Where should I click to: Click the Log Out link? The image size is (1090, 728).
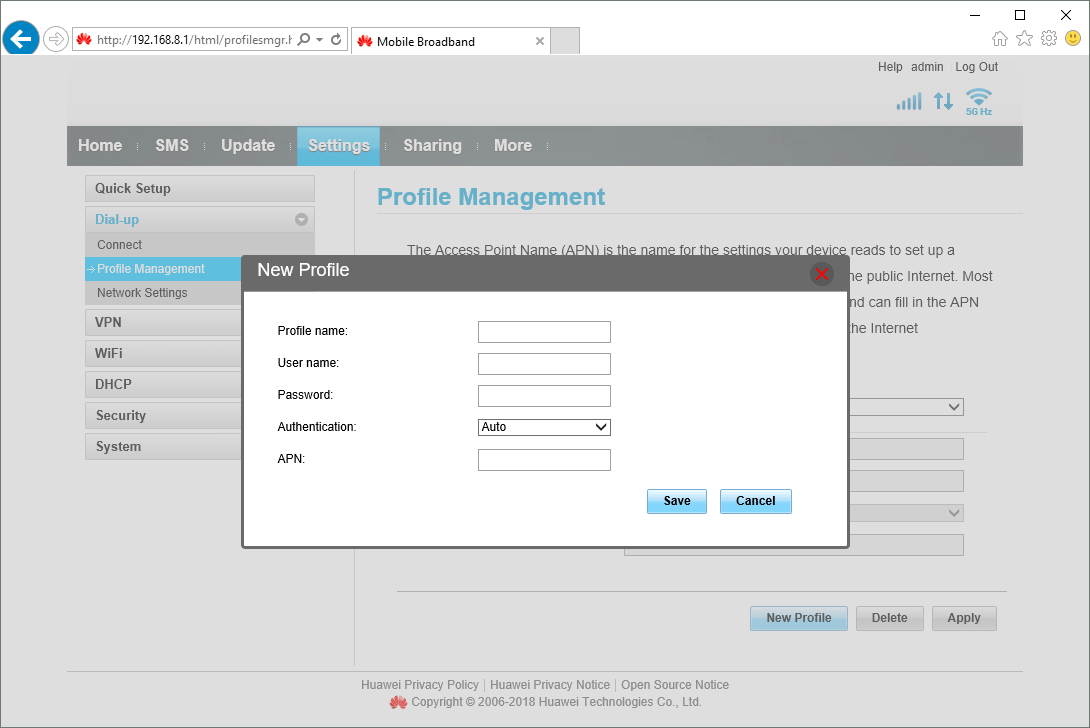[976, 67]
